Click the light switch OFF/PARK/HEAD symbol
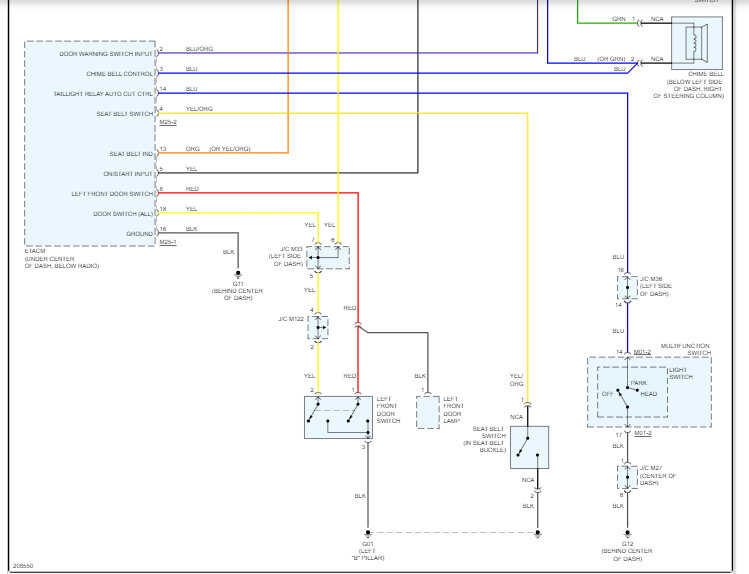This screenshot has height=574, width=749. [x=632, y=393]
